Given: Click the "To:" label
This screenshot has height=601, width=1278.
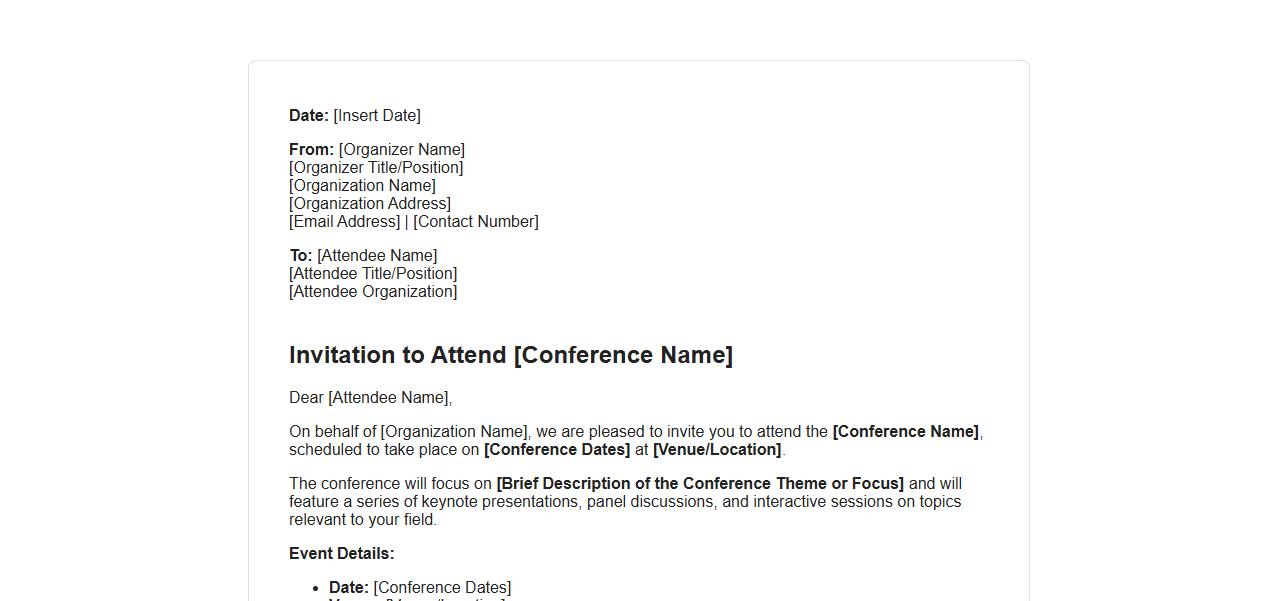Looking at the screenshot, I should 300,256.
